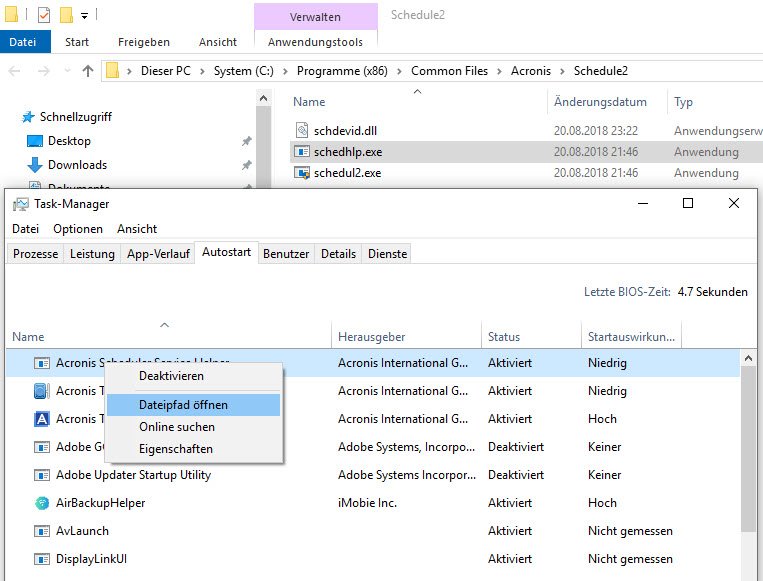Viewport: 763px width, 581px height.
Task: Switch to the App-Verlauf tab
Action: [x=158, y=254]
